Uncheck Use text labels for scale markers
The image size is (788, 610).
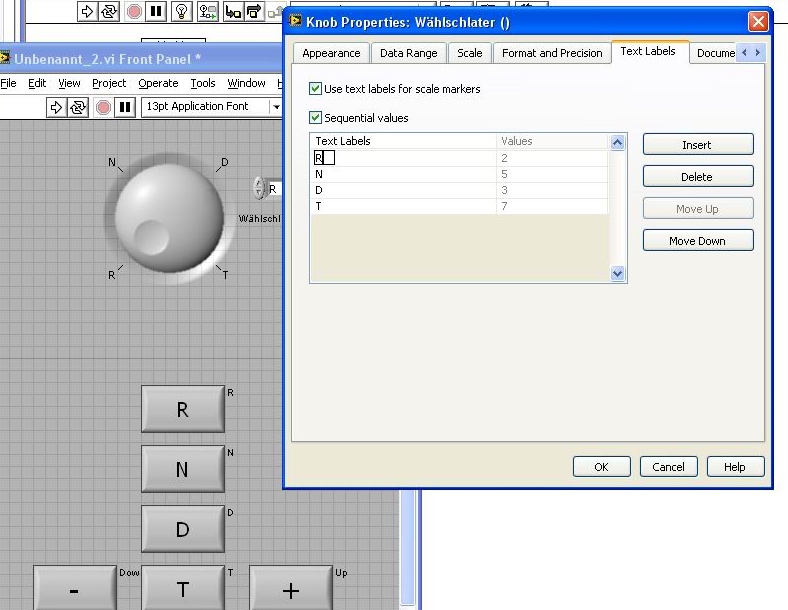tap(315, 88)
